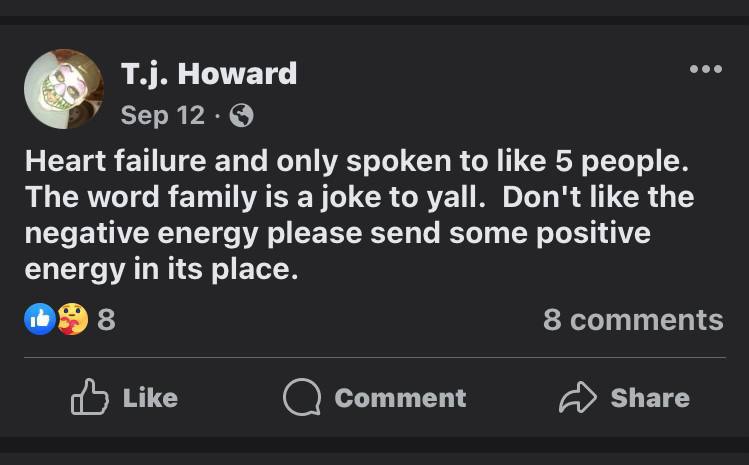Open the three-dots post options menu
Viewport: 749px width, 465px height.
click(705, 69)
